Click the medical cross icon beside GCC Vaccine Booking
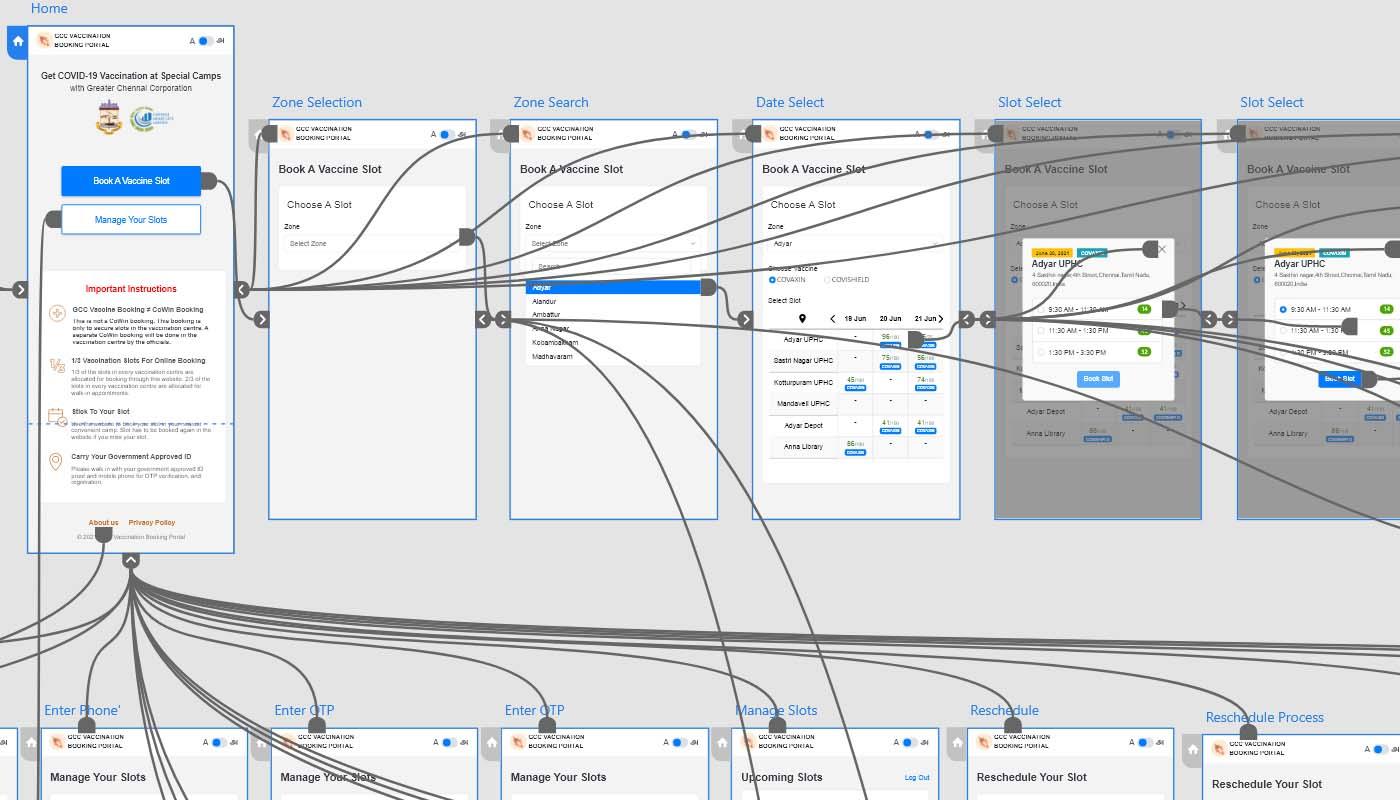The image size is (1400, 800). tap(57, 314)
